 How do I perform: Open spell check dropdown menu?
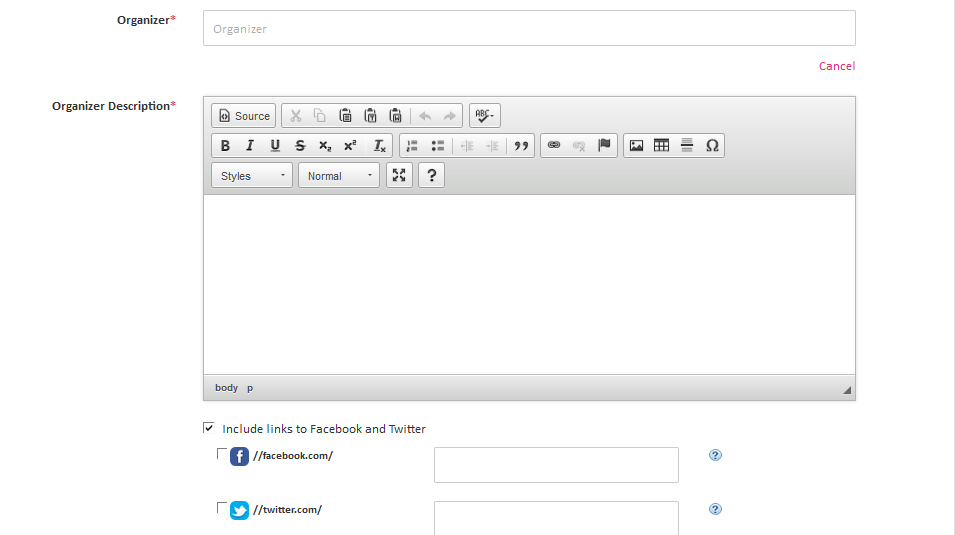tap(485, 116)
